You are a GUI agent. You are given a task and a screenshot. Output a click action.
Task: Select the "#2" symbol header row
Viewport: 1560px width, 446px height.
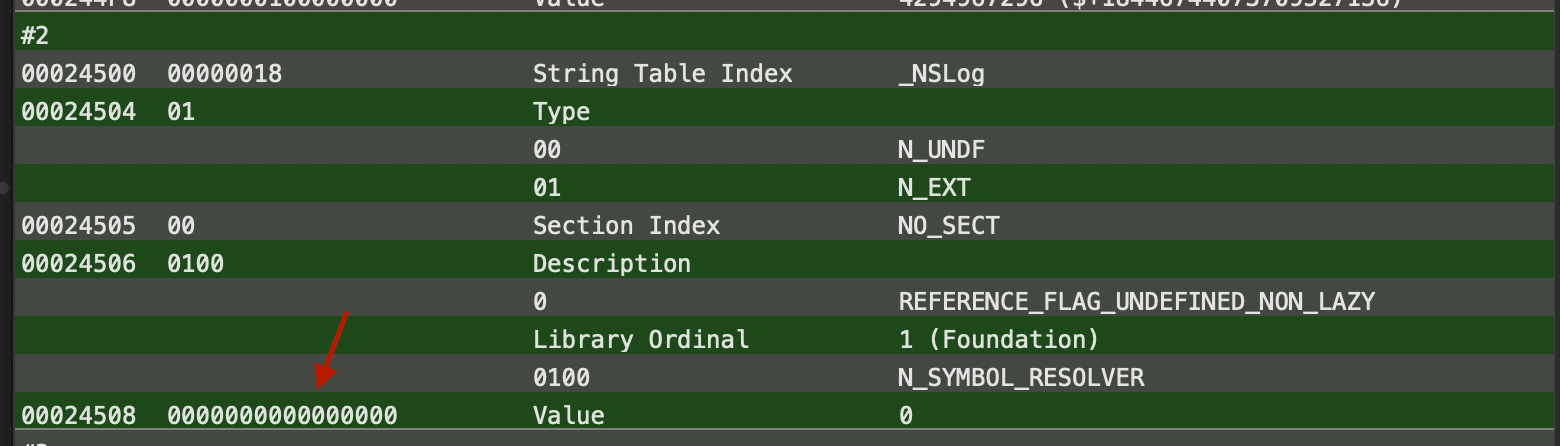pyautogui.click(x=785, y=32)
